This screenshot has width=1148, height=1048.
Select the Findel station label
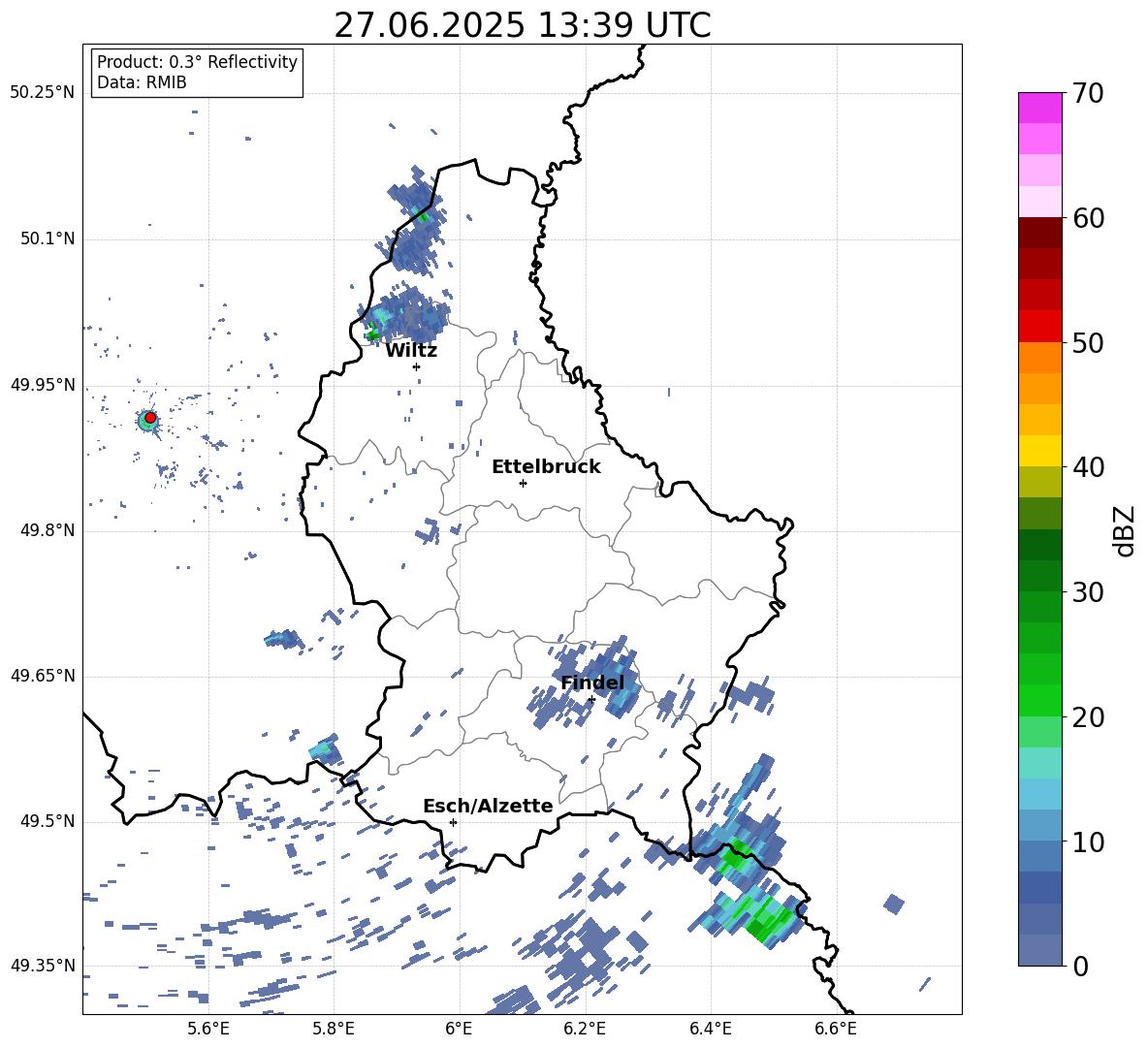(592, 683)
